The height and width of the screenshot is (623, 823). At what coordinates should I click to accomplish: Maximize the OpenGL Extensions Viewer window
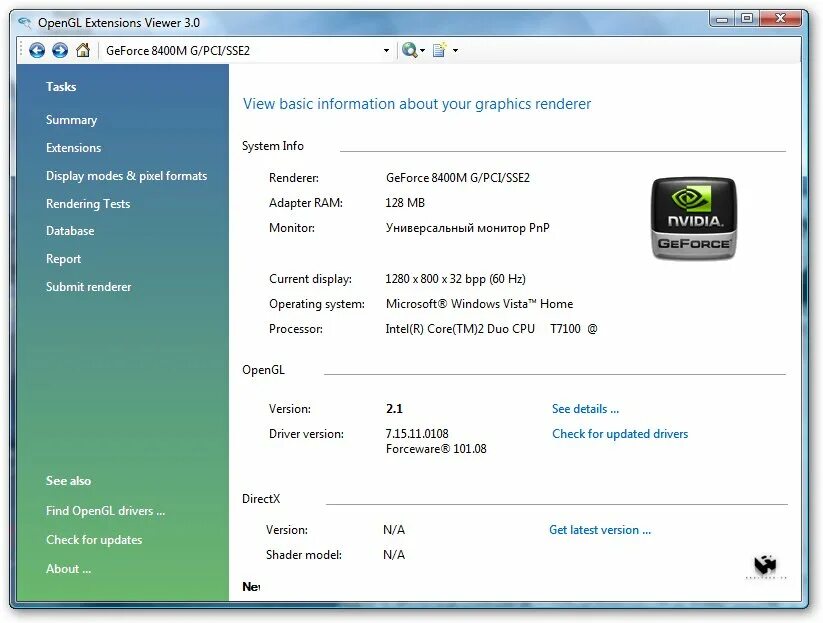(x=746, y=19)
